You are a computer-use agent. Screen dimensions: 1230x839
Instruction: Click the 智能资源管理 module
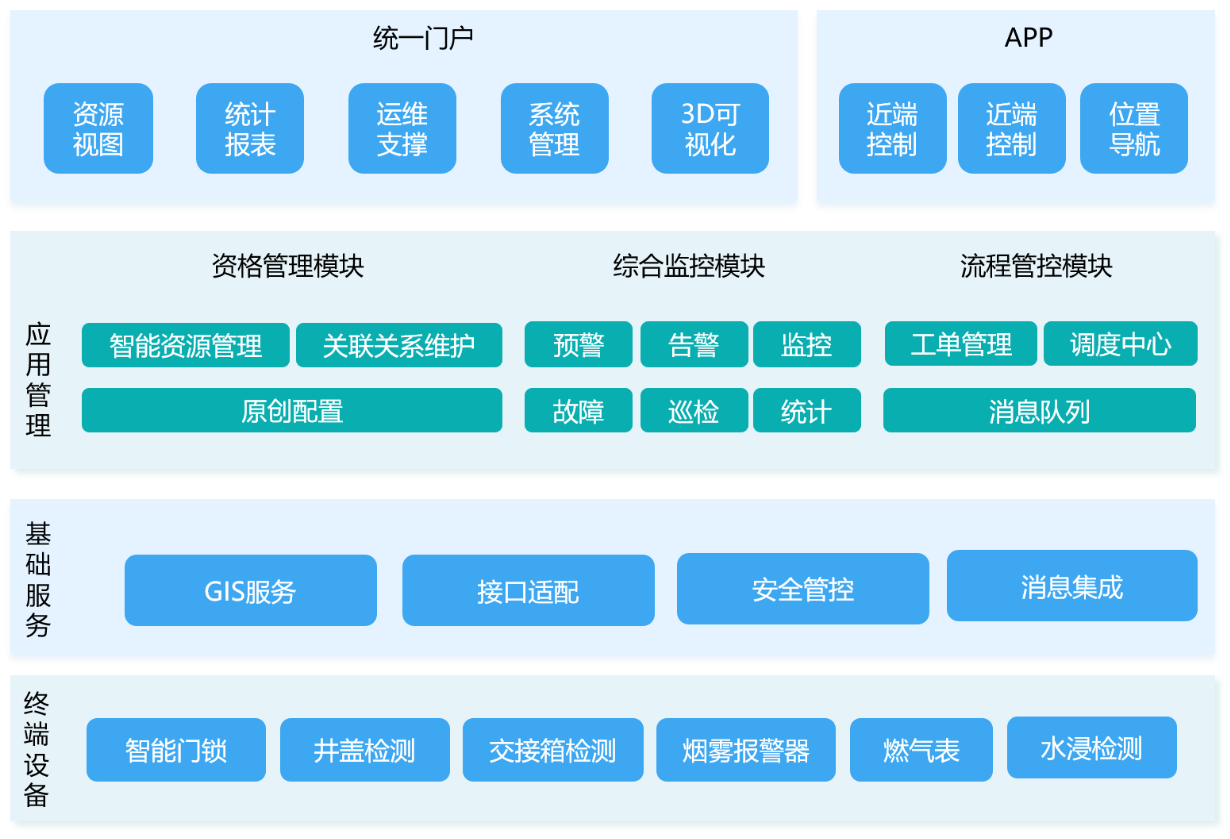click(186, 345)
